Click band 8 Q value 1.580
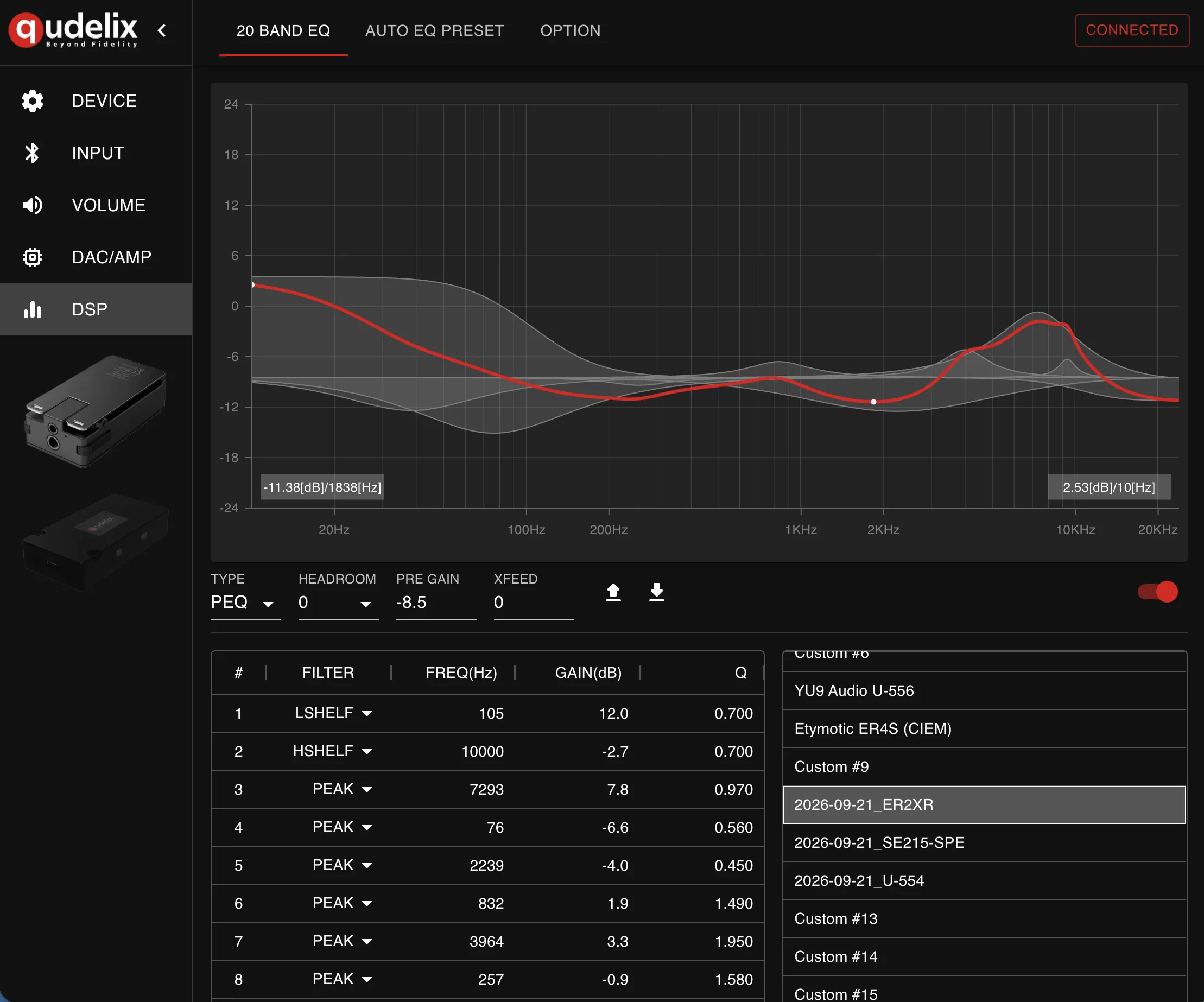Image resolution: width=1204 pixels, height=1002 pixels. (x=734, y=979)
